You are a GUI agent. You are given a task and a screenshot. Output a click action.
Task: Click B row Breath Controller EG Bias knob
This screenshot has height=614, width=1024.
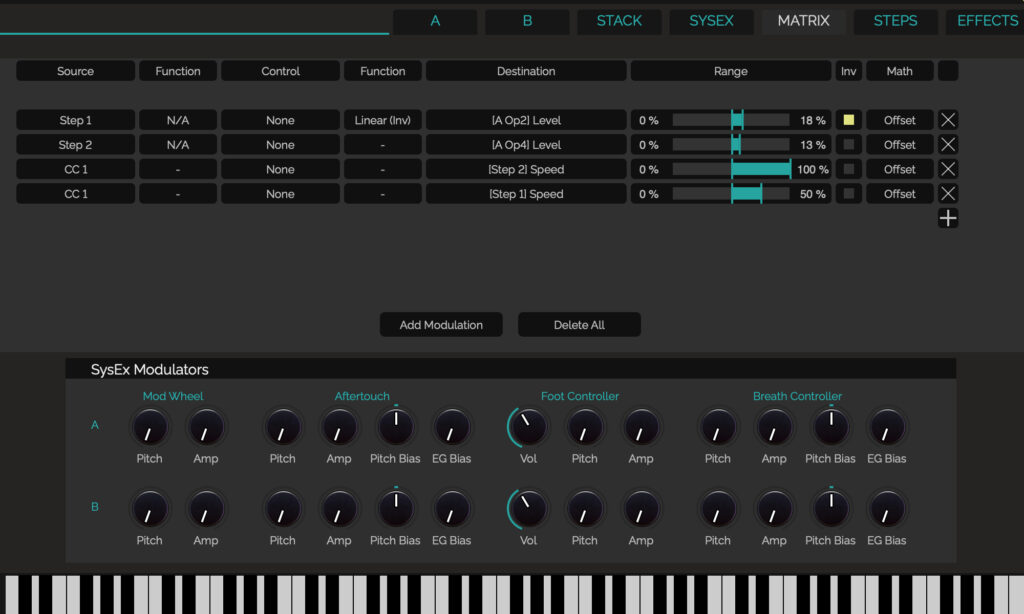[x=886, y=509]
